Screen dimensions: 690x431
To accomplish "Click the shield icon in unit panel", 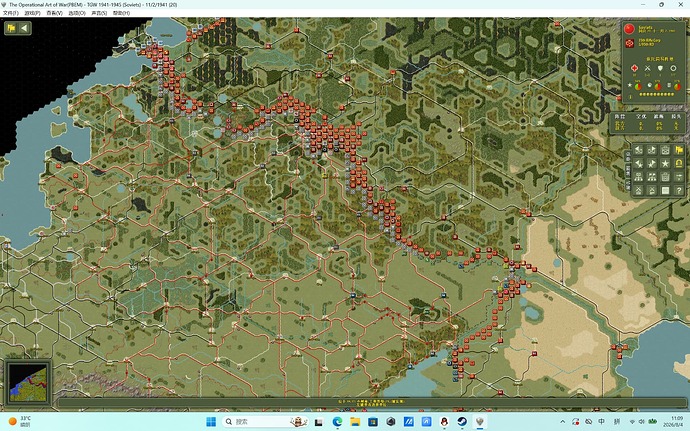I will [660, 68].
